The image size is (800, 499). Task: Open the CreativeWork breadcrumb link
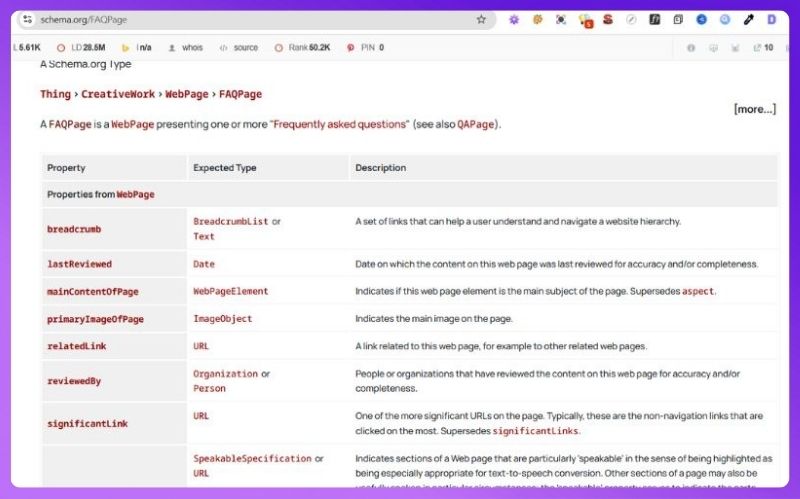pyautogui.click(x=118, y=94)
